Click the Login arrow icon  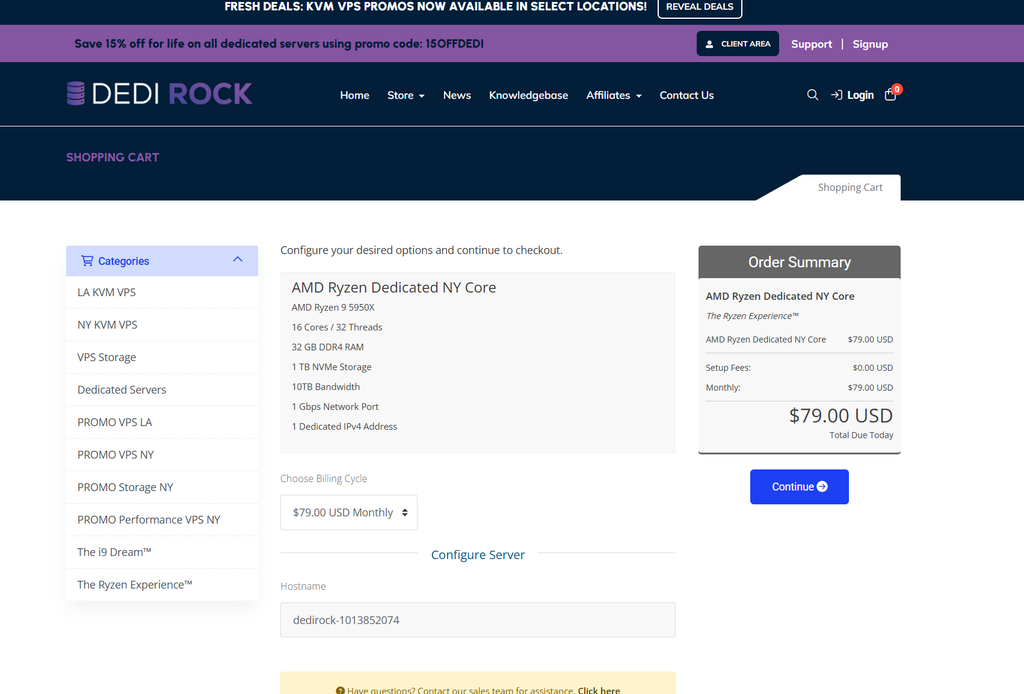[x=836, y=95]
